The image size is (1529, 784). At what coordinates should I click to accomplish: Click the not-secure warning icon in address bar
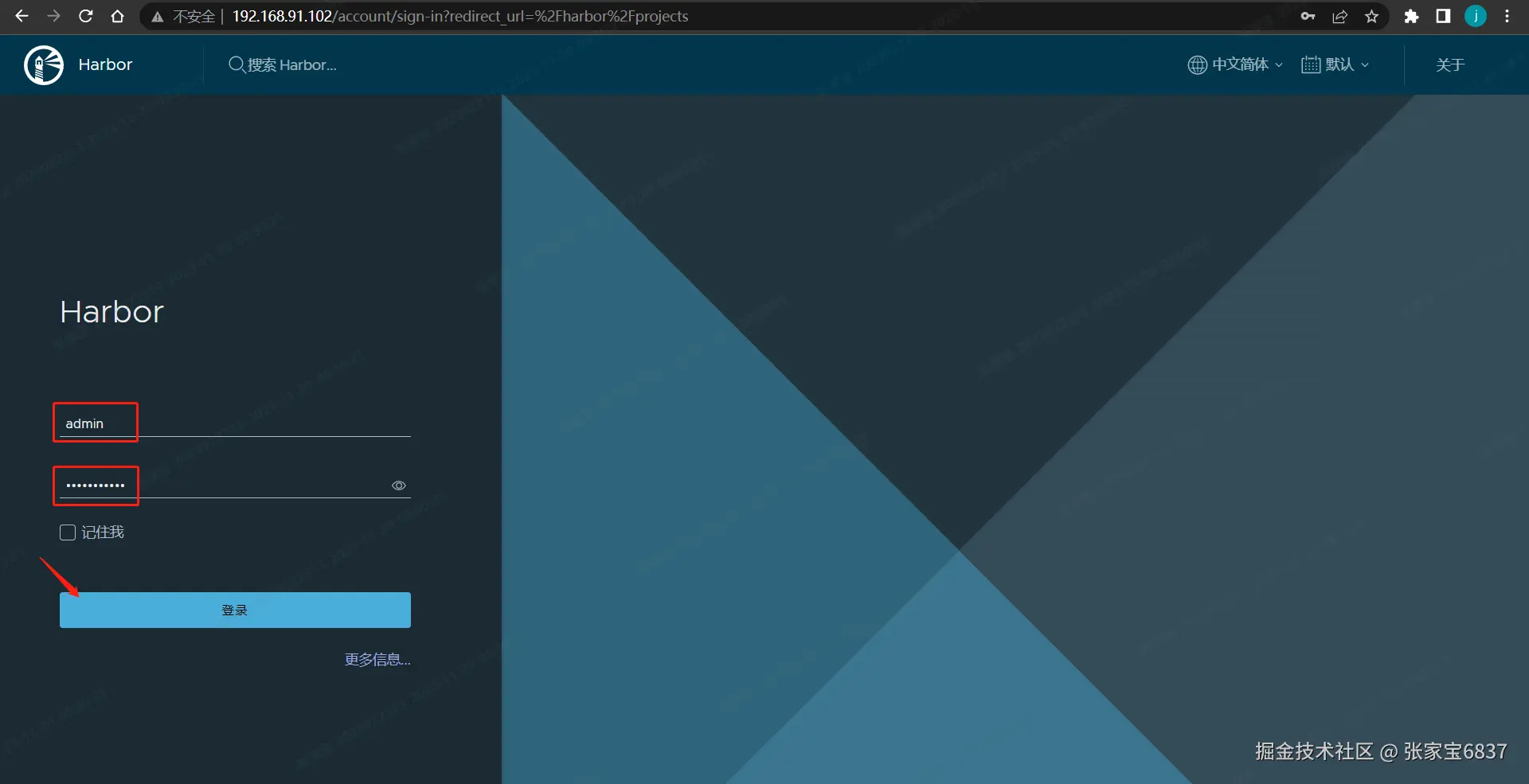[158, 17]
